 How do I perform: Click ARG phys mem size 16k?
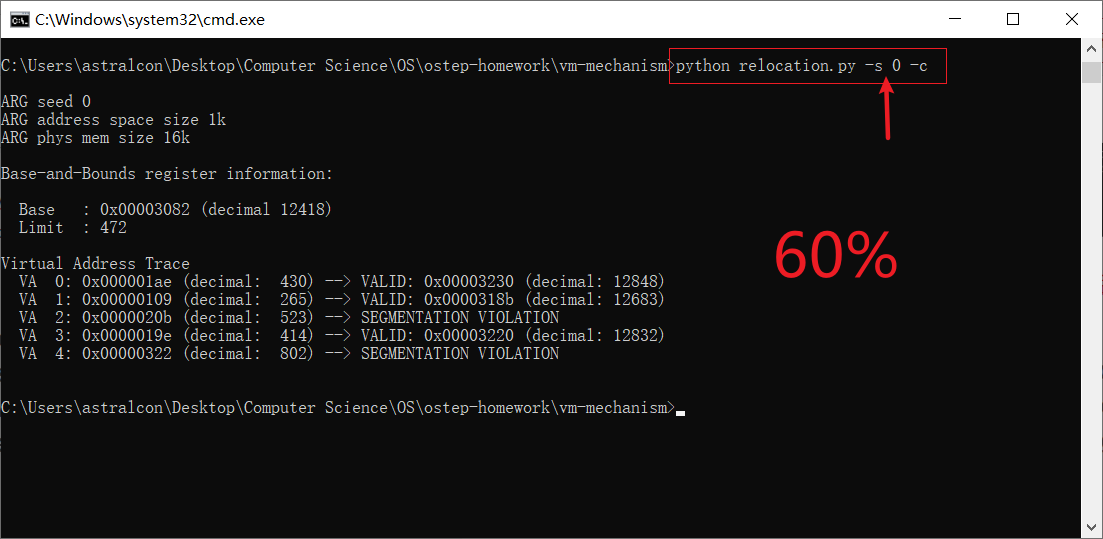(96, 138)
